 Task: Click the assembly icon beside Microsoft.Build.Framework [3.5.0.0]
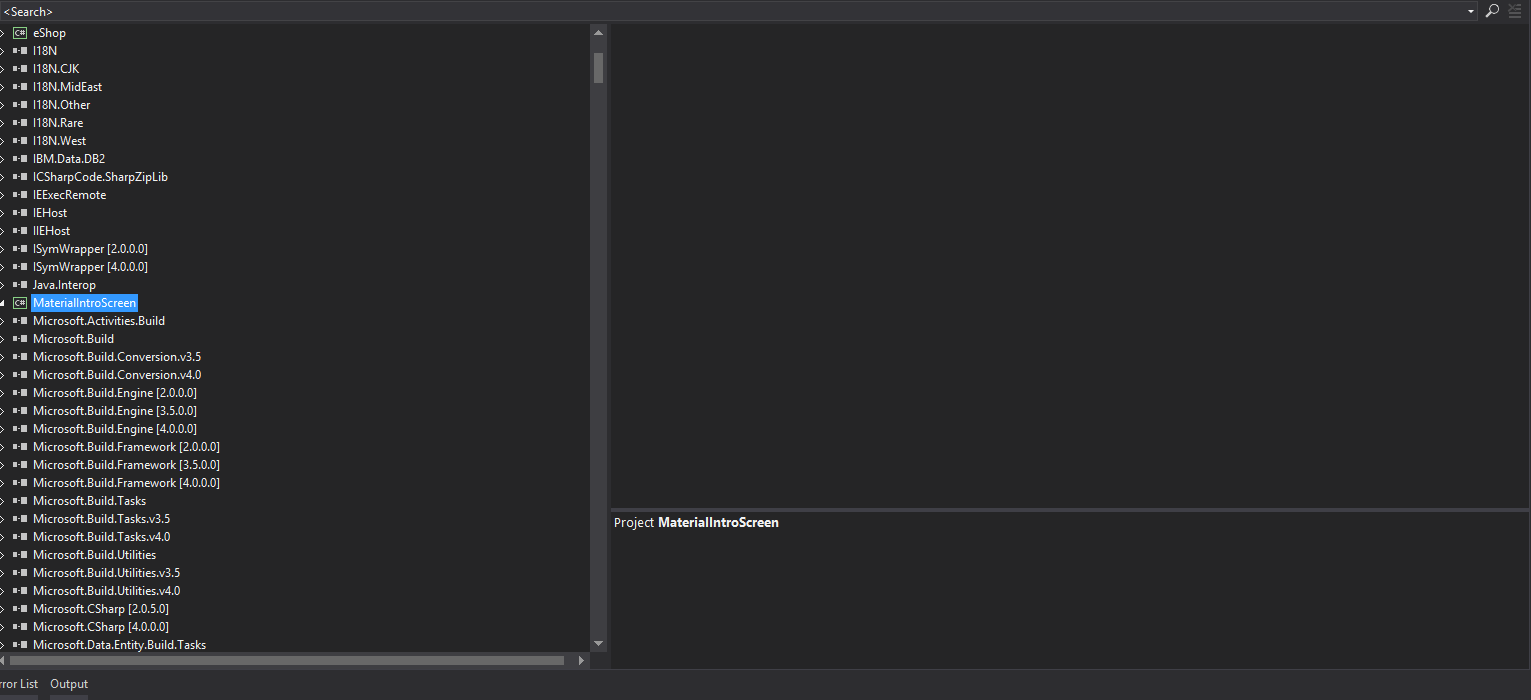(20, 465)
